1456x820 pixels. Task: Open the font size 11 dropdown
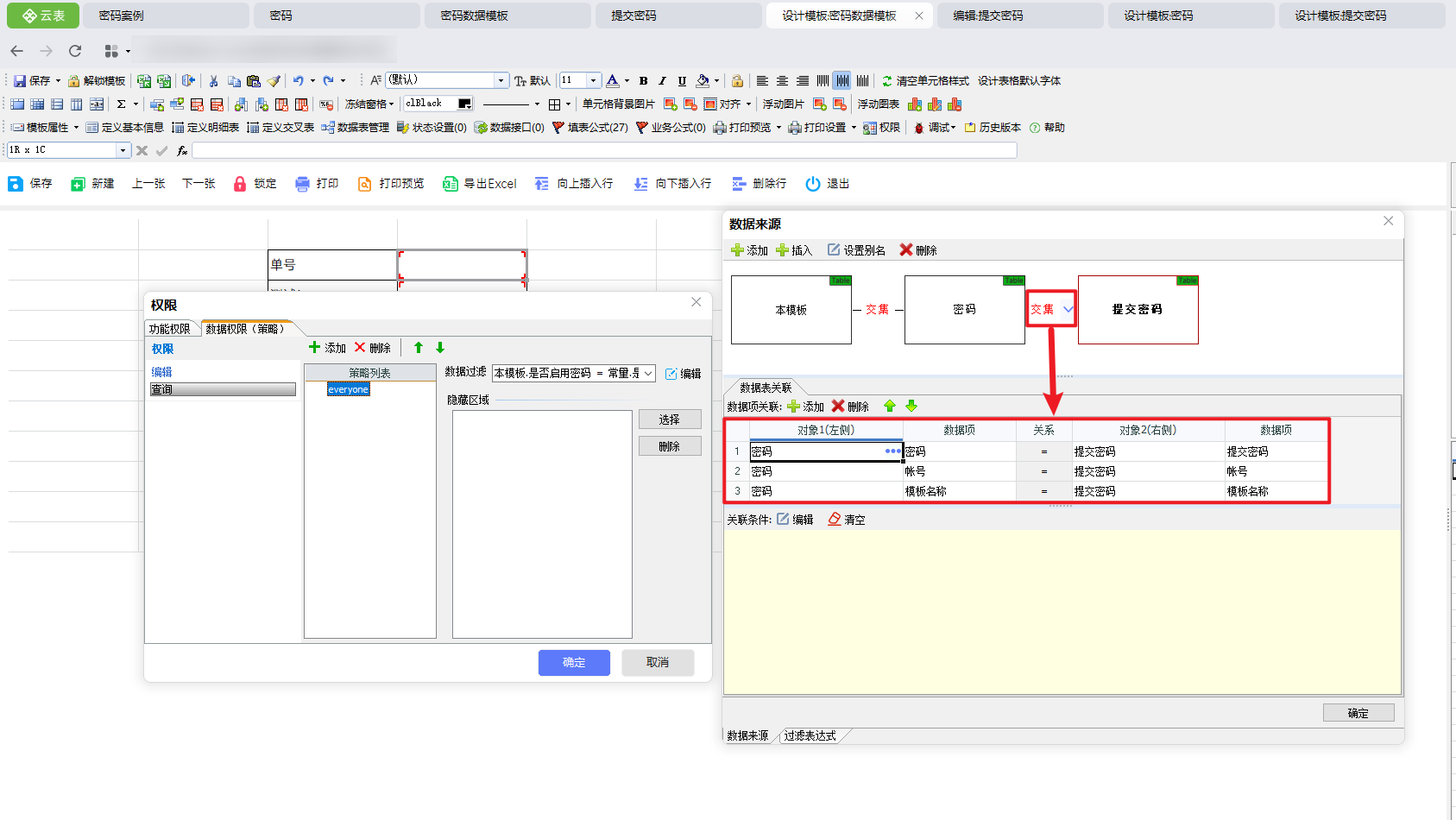(x=593, y=80)
